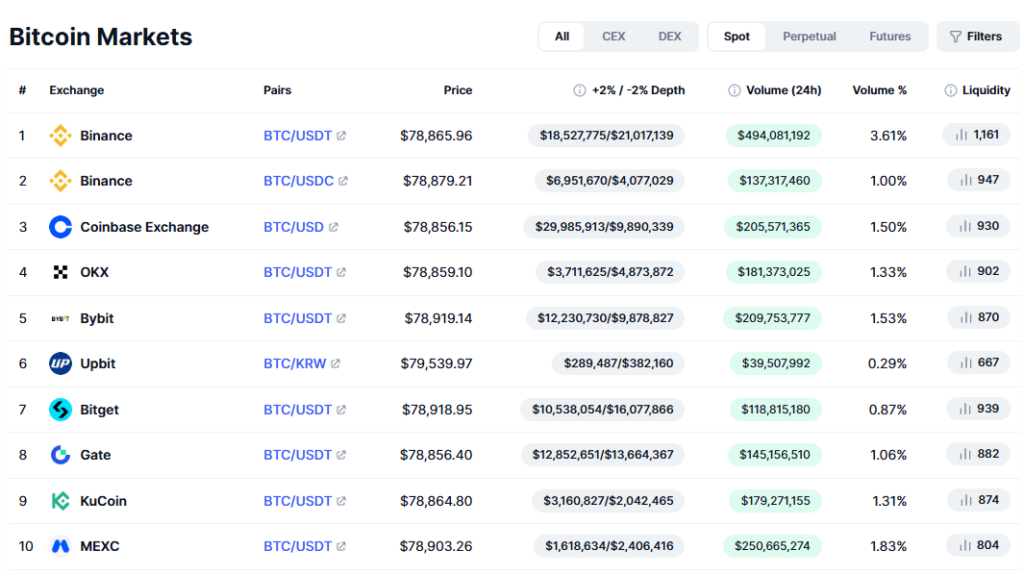Image resolution: width=1024 pixels, height=575 pixels.
Task: Click the liquidity bar icon for score 667
Action: click(x=966, y=363)
